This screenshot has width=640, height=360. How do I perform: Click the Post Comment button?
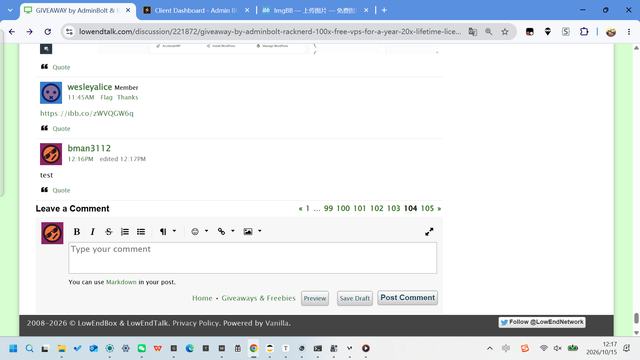[x=407, y=298]
